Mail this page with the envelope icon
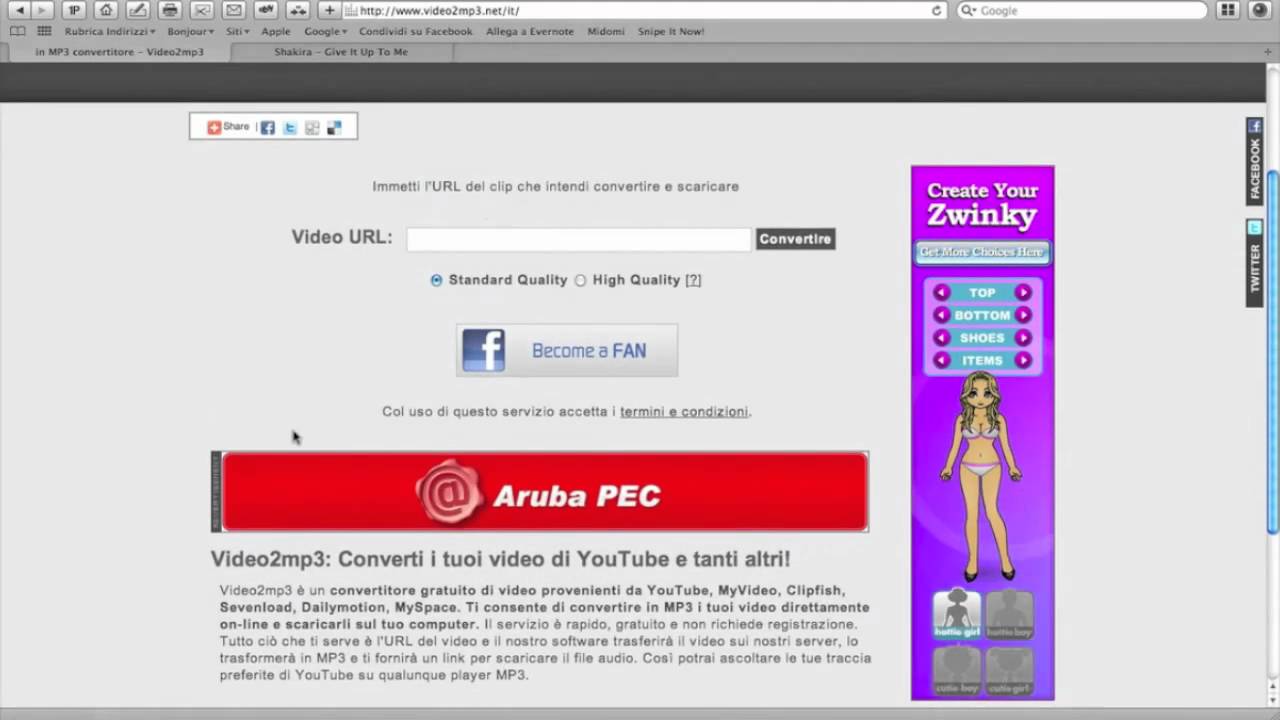 pyautogui.click(x=234, y=10)
